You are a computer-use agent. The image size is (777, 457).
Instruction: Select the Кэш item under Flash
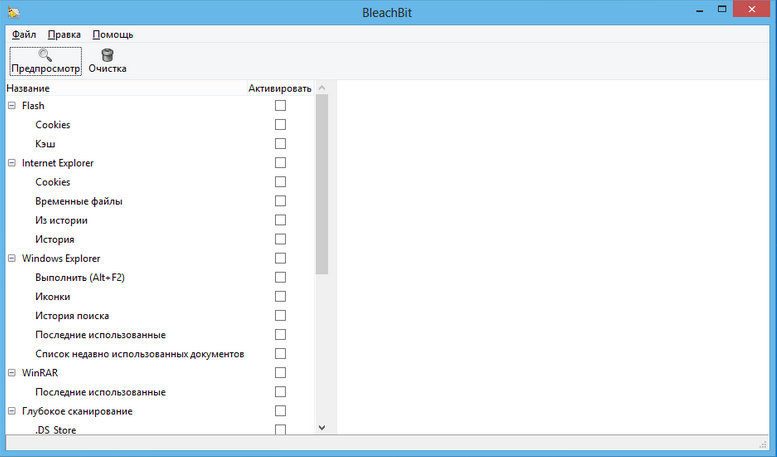click(45, 144)
